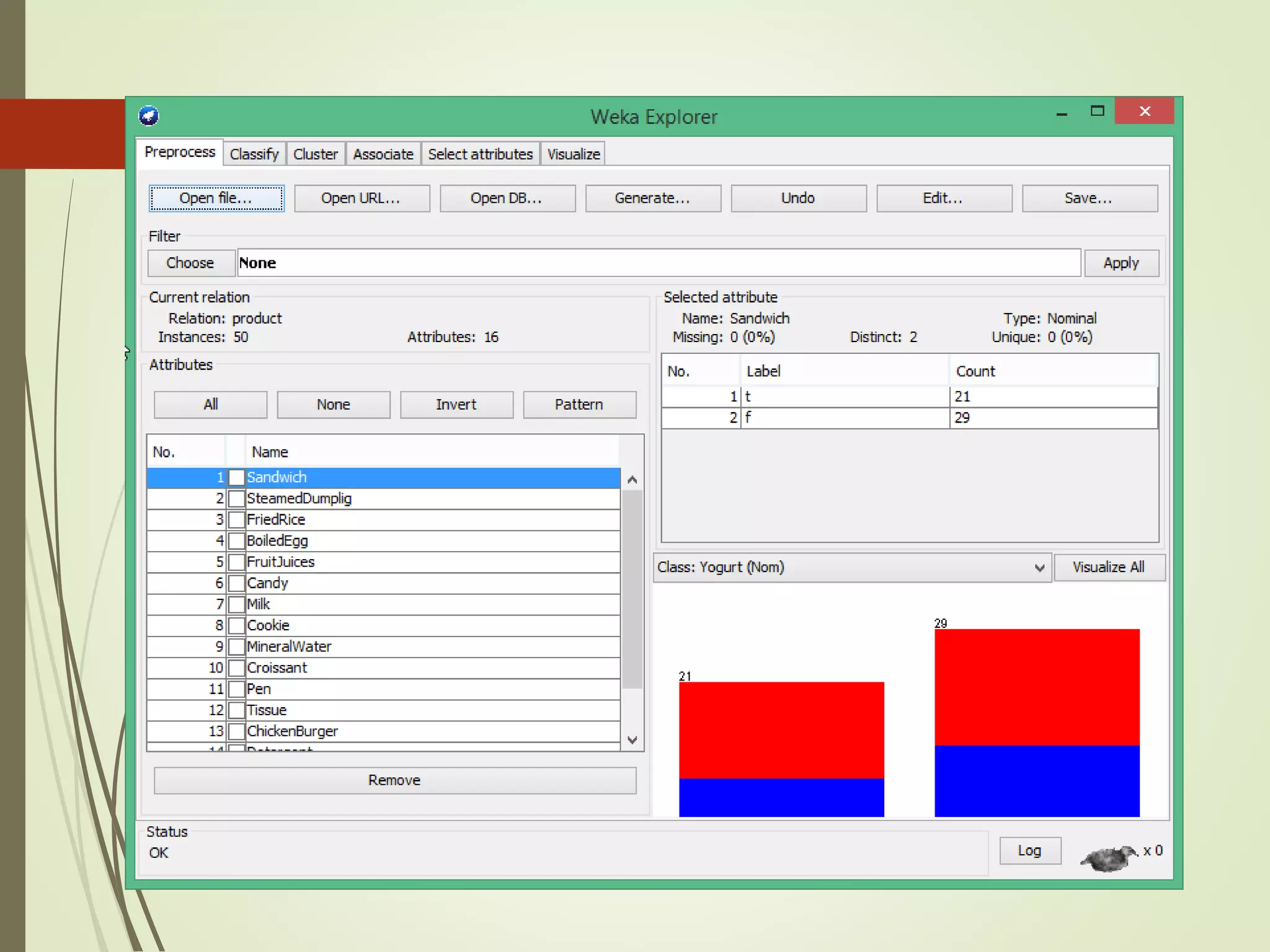Click the Weka bird status icon
The image size is (1270, 952).
(x=1109, y=858)
